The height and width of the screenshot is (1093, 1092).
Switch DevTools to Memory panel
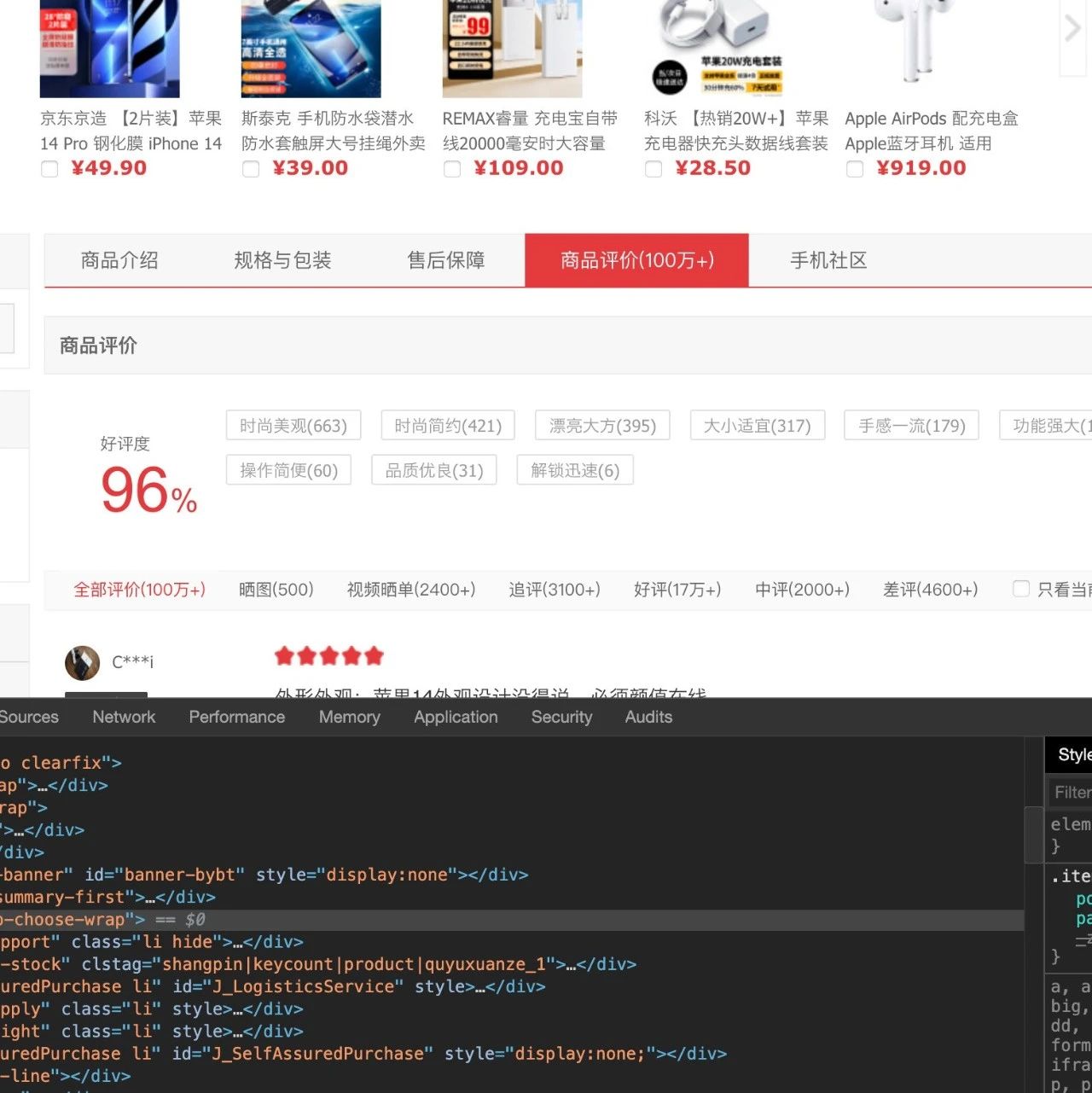click(x=350, y=717)
